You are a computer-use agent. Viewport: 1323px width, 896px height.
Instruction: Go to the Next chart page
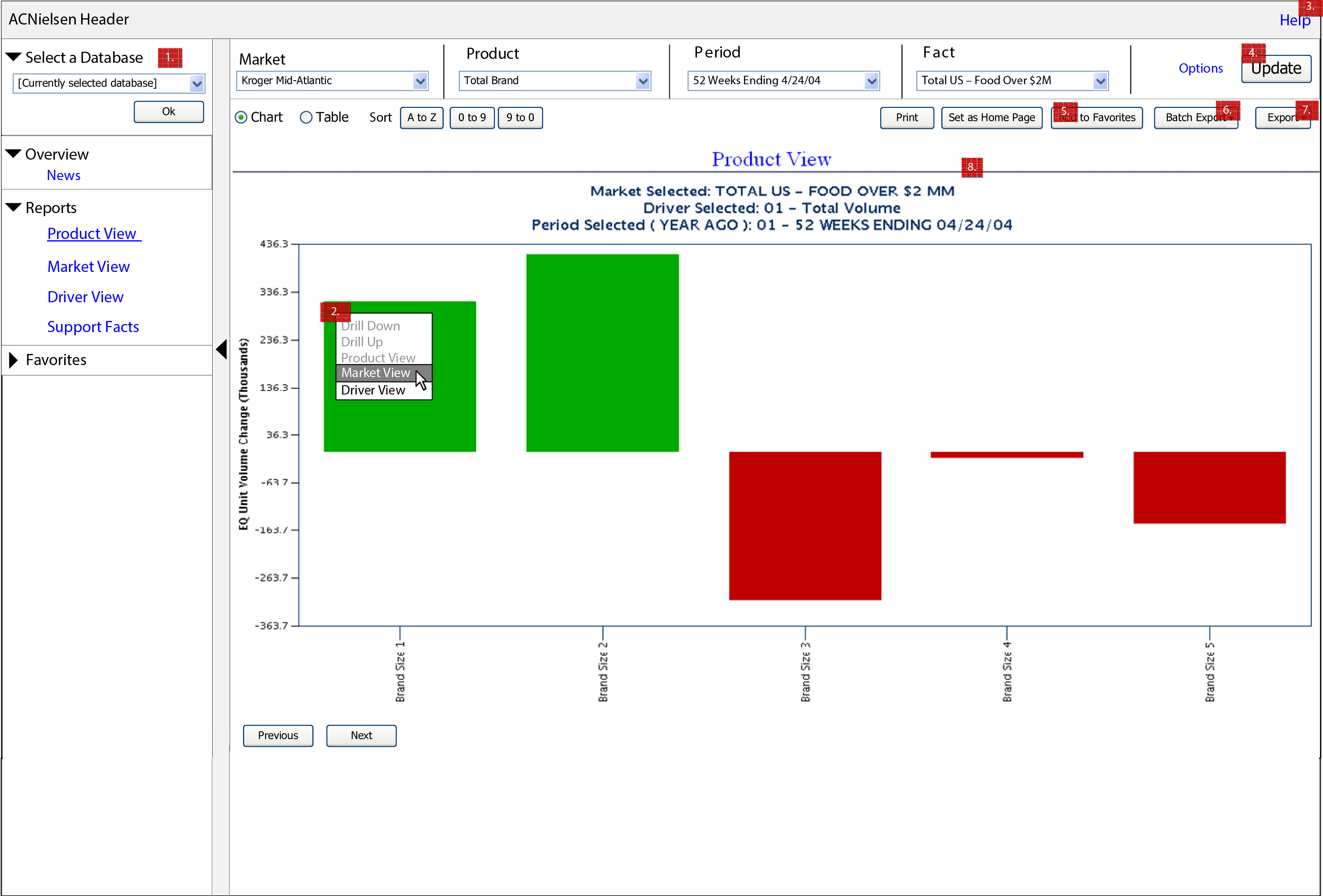pos(362,736)
